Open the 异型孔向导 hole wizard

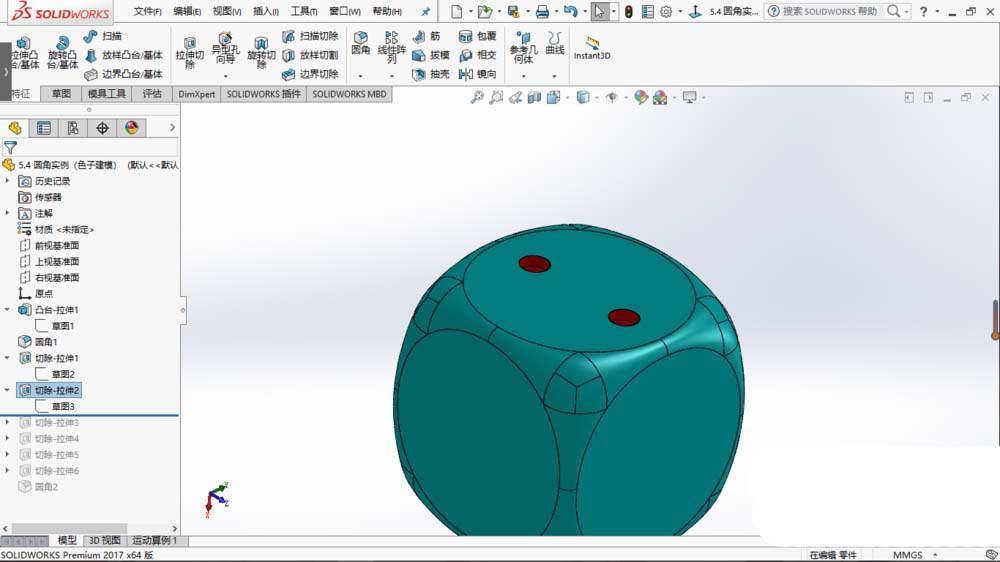225,49
